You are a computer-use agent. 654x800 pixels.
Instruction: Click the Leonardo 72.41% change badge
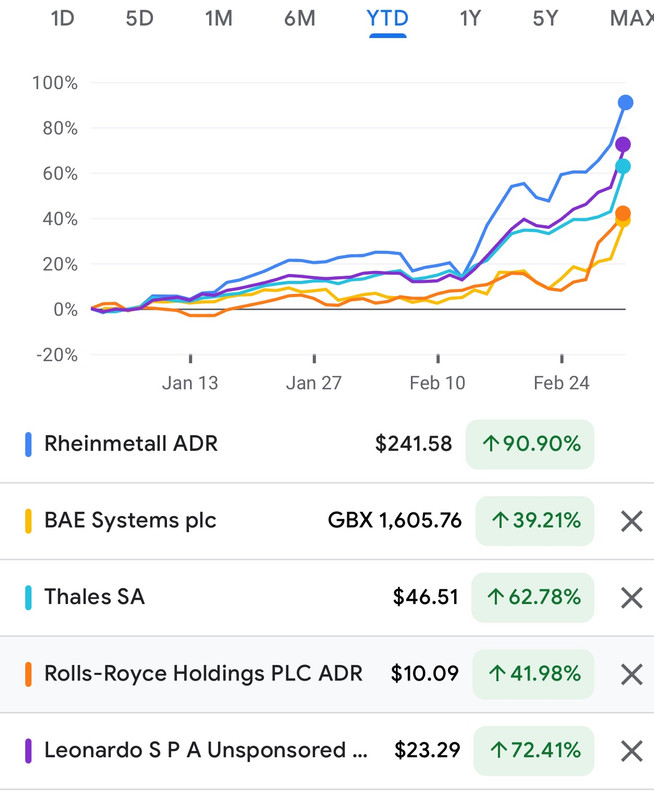pyautogui.click(x=534, y=751)
